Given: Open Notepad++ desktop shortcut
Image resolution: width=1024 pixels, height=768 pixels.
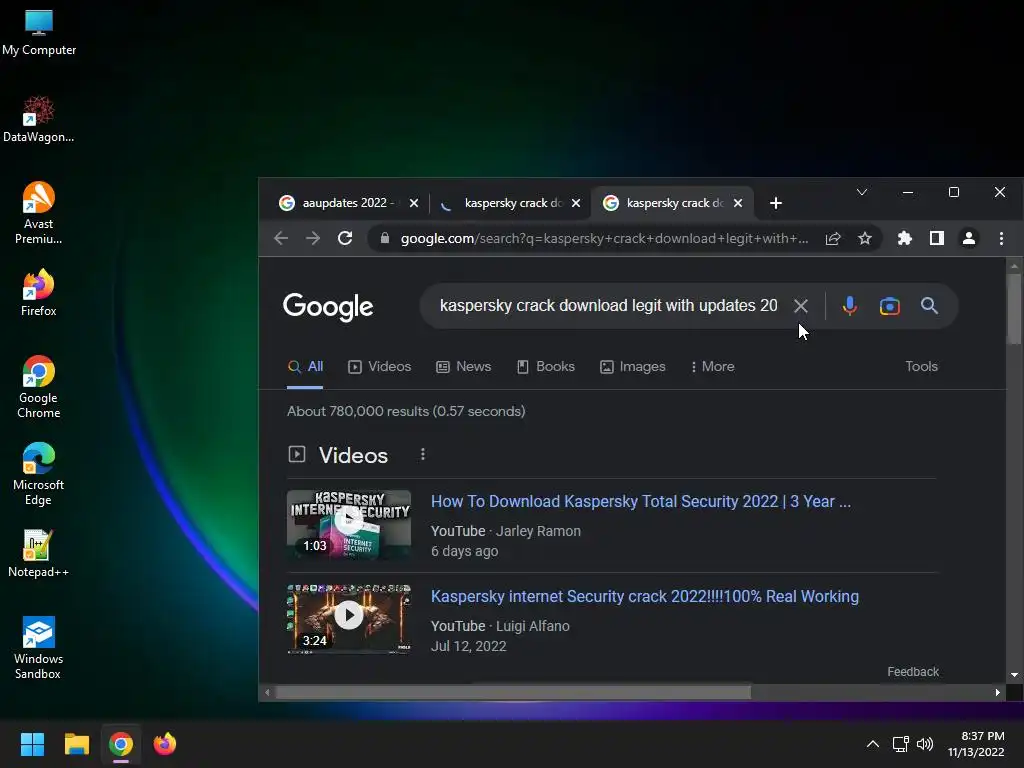Looking at the screenshot, I should [x=39, y=554].
